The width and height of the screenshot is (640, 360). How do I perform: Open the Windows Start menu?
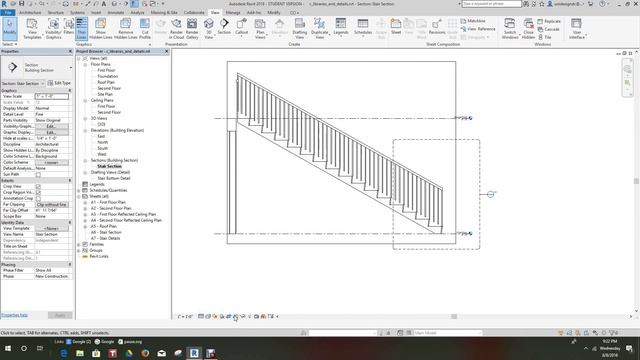pyautogui.click(x=8, y=349)
